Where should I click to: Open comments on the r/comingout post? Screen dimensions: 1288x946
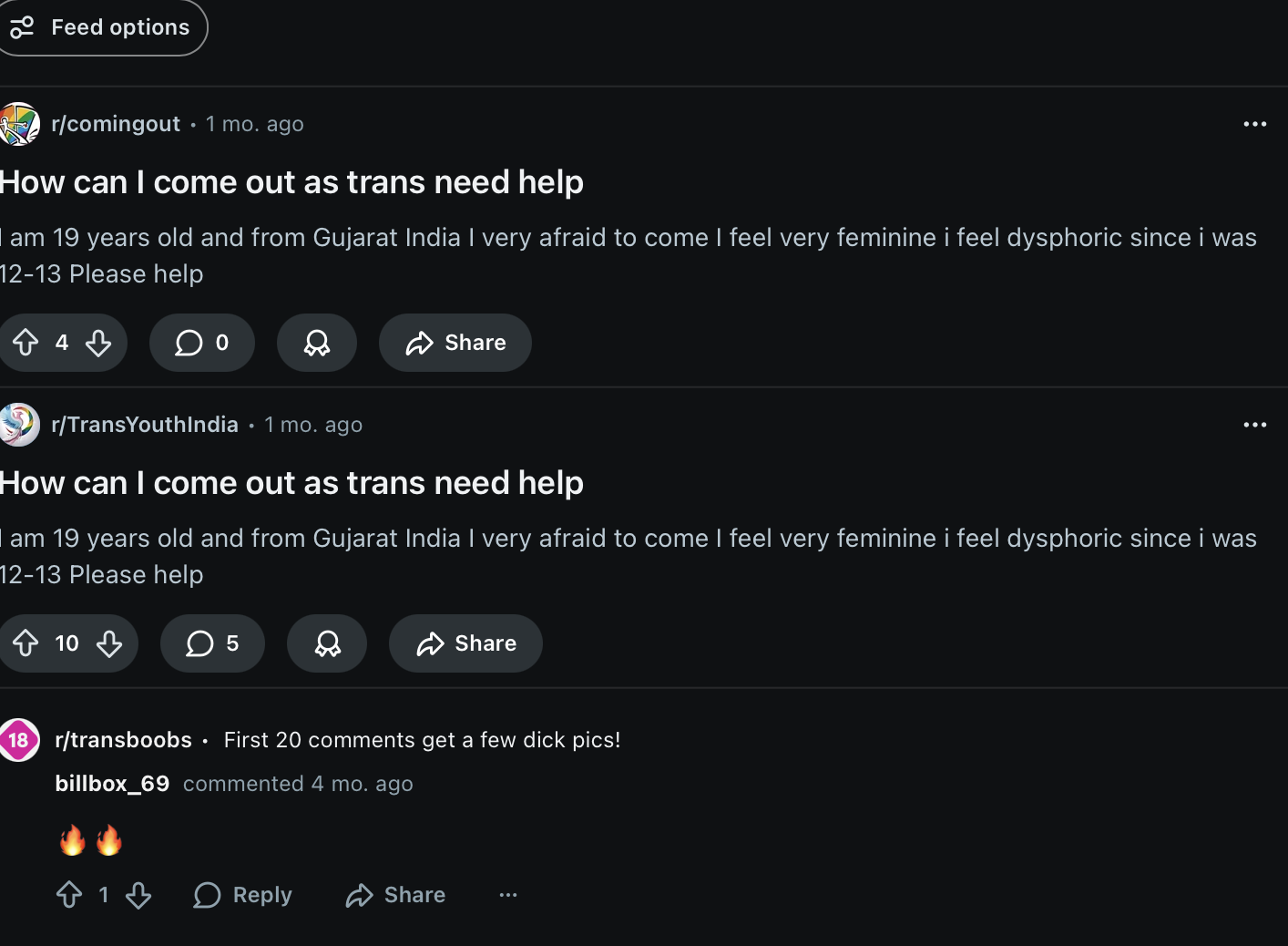pos(201,343)
